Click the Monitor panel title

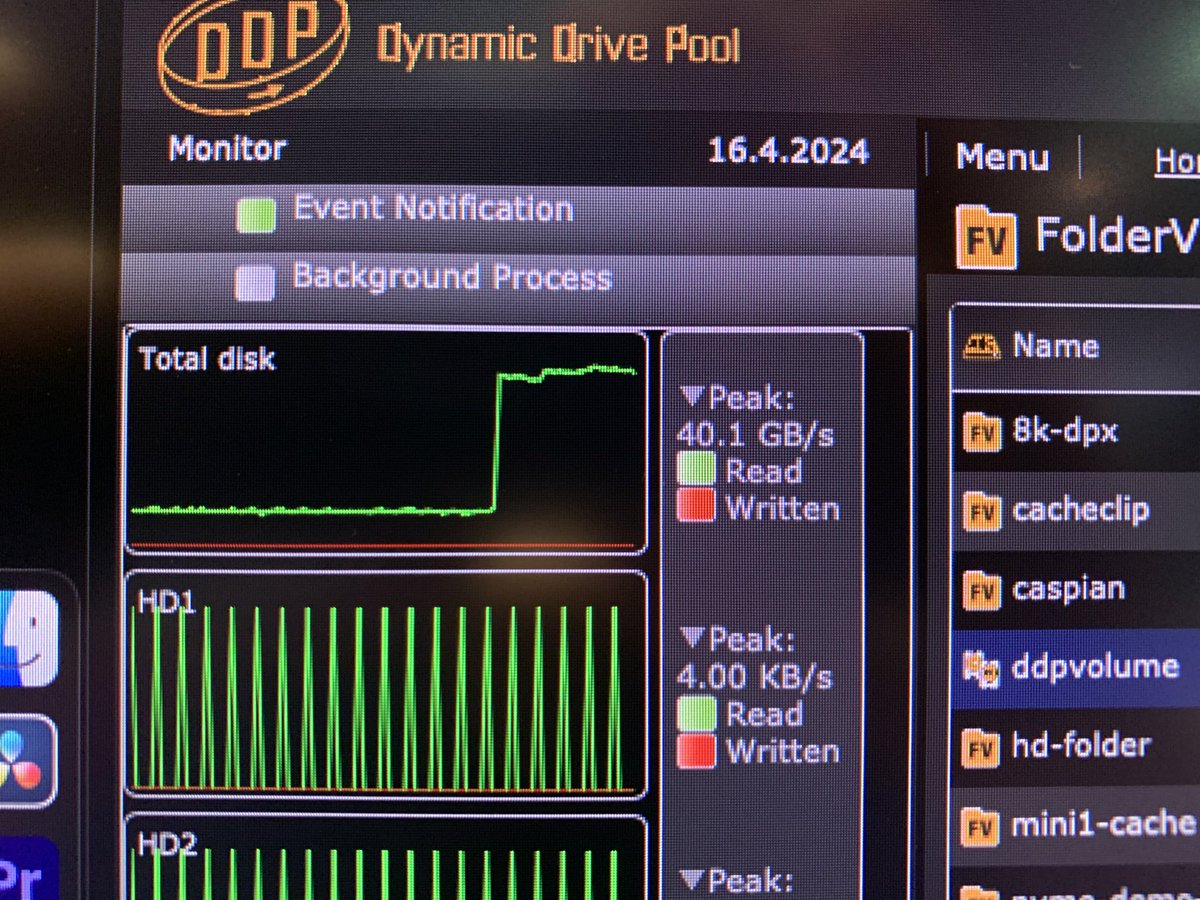227,148
